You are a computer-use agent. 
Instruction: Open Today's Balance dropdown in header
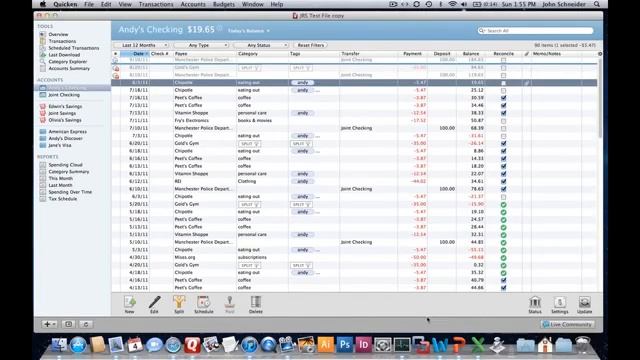point(249,31)
